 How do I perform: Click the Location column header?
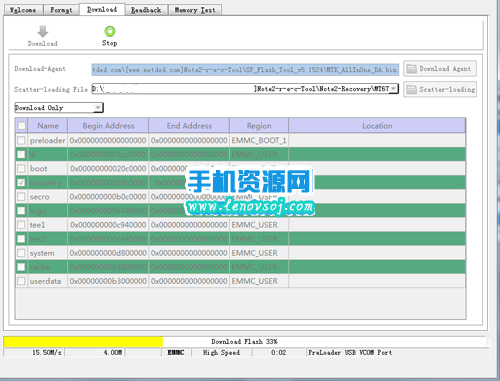[x=377, y=126]
